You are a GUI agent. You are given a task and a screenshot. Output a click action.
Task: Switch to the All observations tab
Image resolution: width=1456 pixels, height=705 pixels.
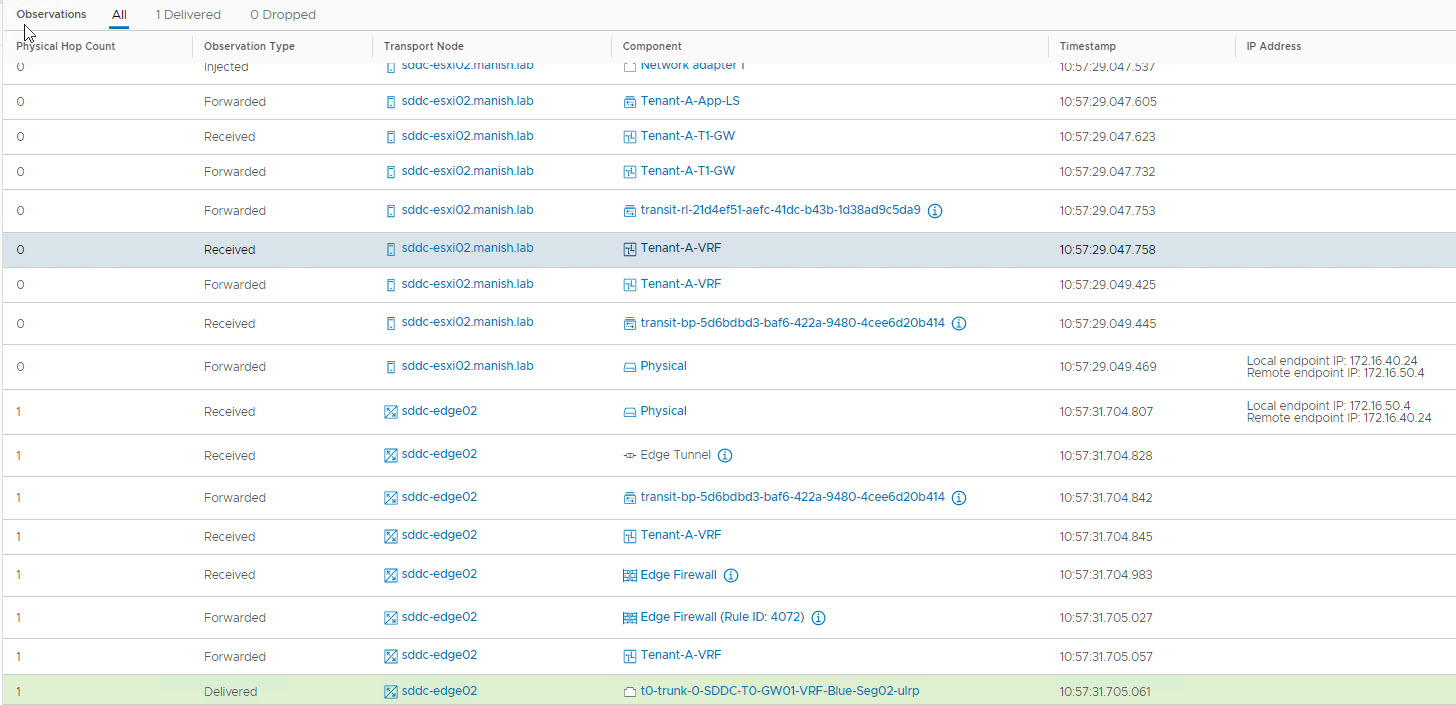tap(119, 15)
